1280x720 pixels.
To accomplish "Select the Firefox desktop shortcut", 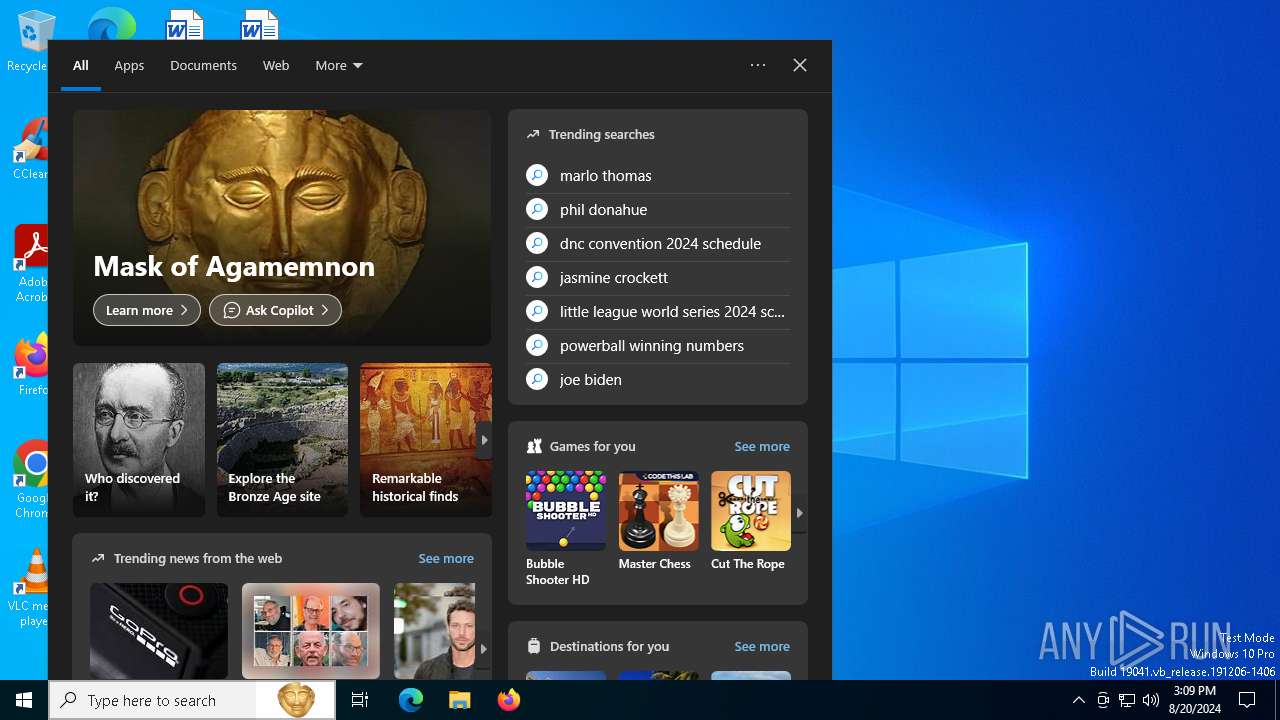I will tap(31, 363).
